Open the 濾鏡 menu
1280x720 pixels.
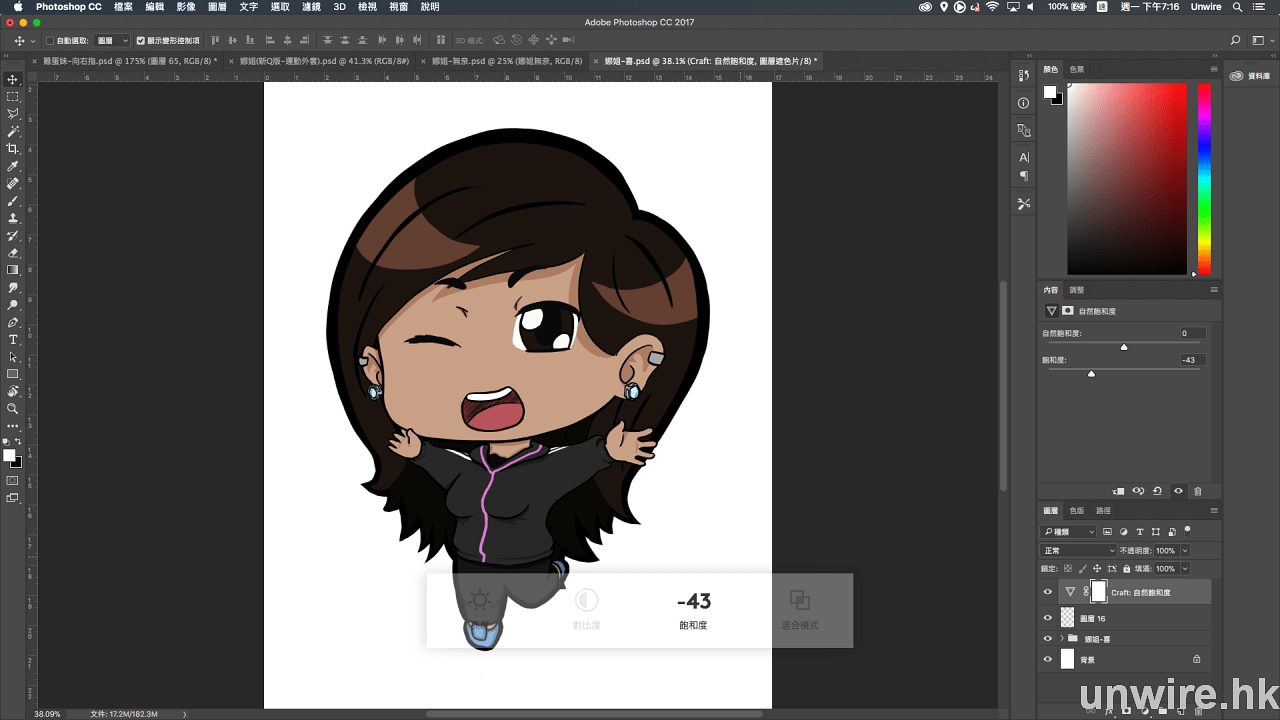(x=310, y=7)
